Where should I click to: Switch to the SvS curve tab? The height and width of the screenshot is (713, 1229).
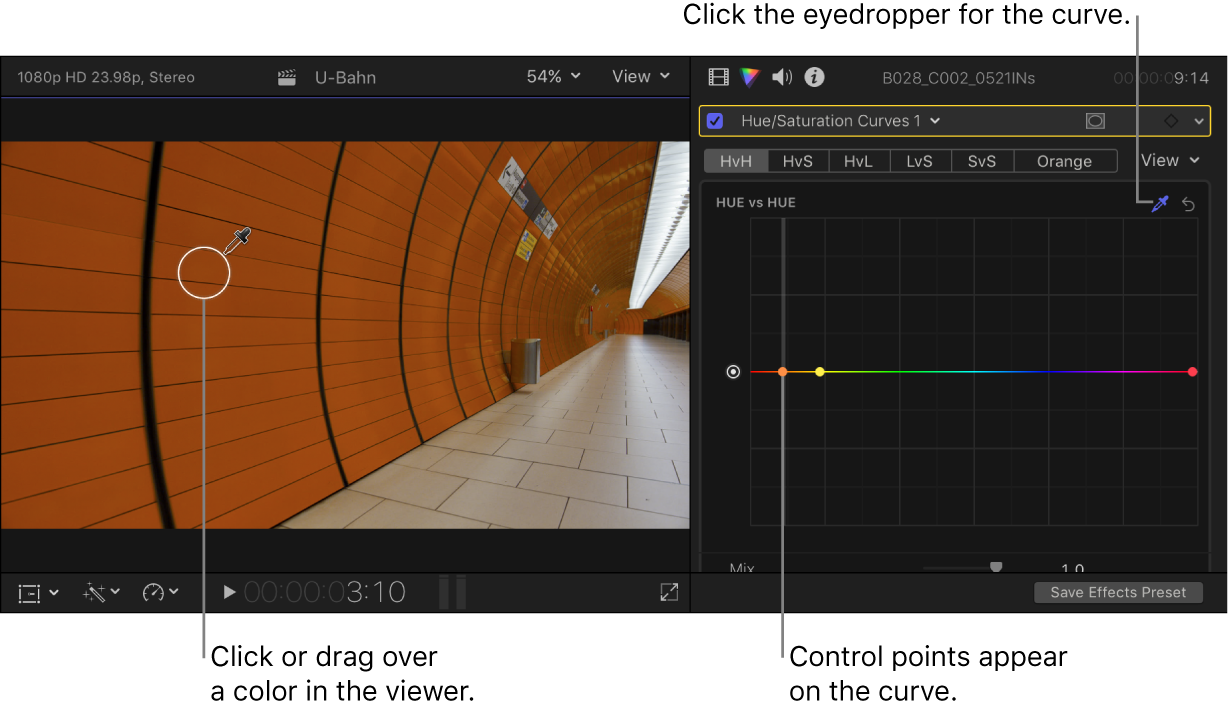point(982,161)
